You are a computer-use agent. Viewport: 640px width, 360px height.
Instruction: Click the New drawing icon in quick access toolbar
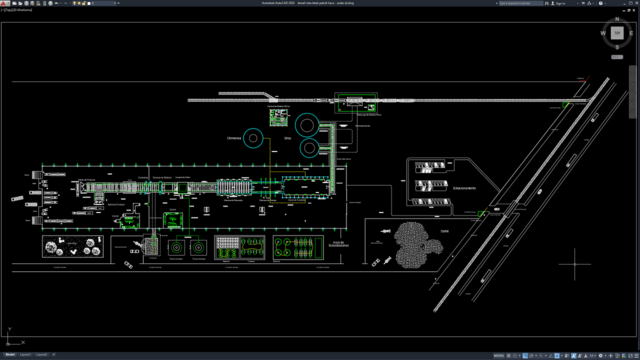[14, 3]
